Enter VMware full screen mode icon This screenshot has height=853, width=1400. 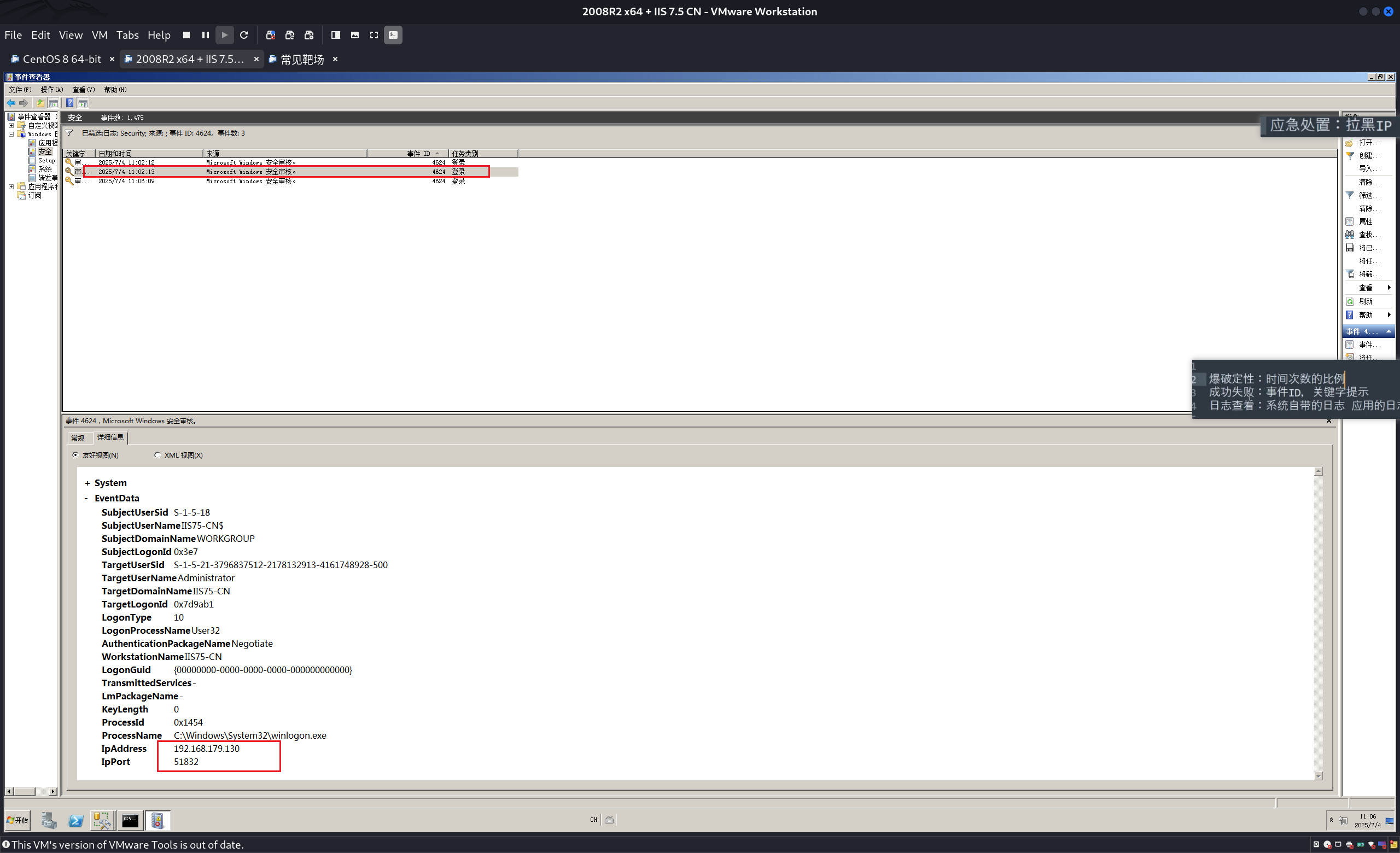[x=374, y=35]
